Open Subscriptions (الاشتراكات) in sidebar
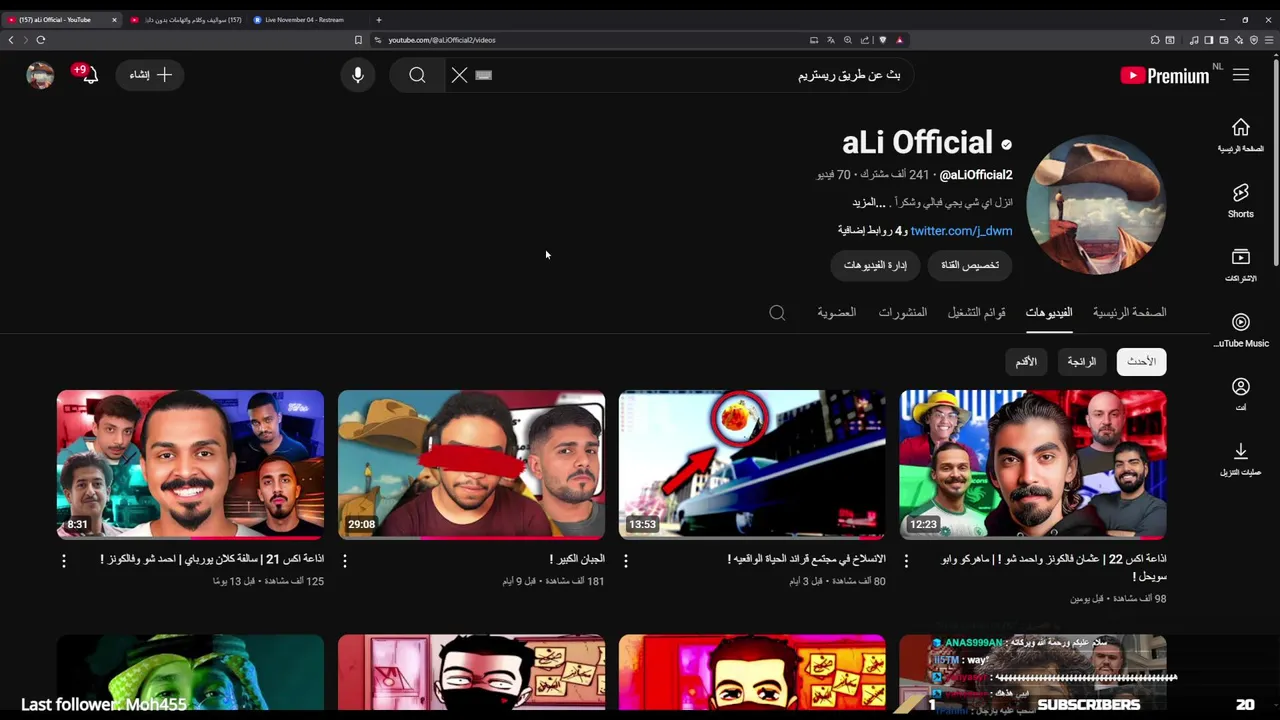The width and height of the screenshot is (1280, 720). 1241,265
